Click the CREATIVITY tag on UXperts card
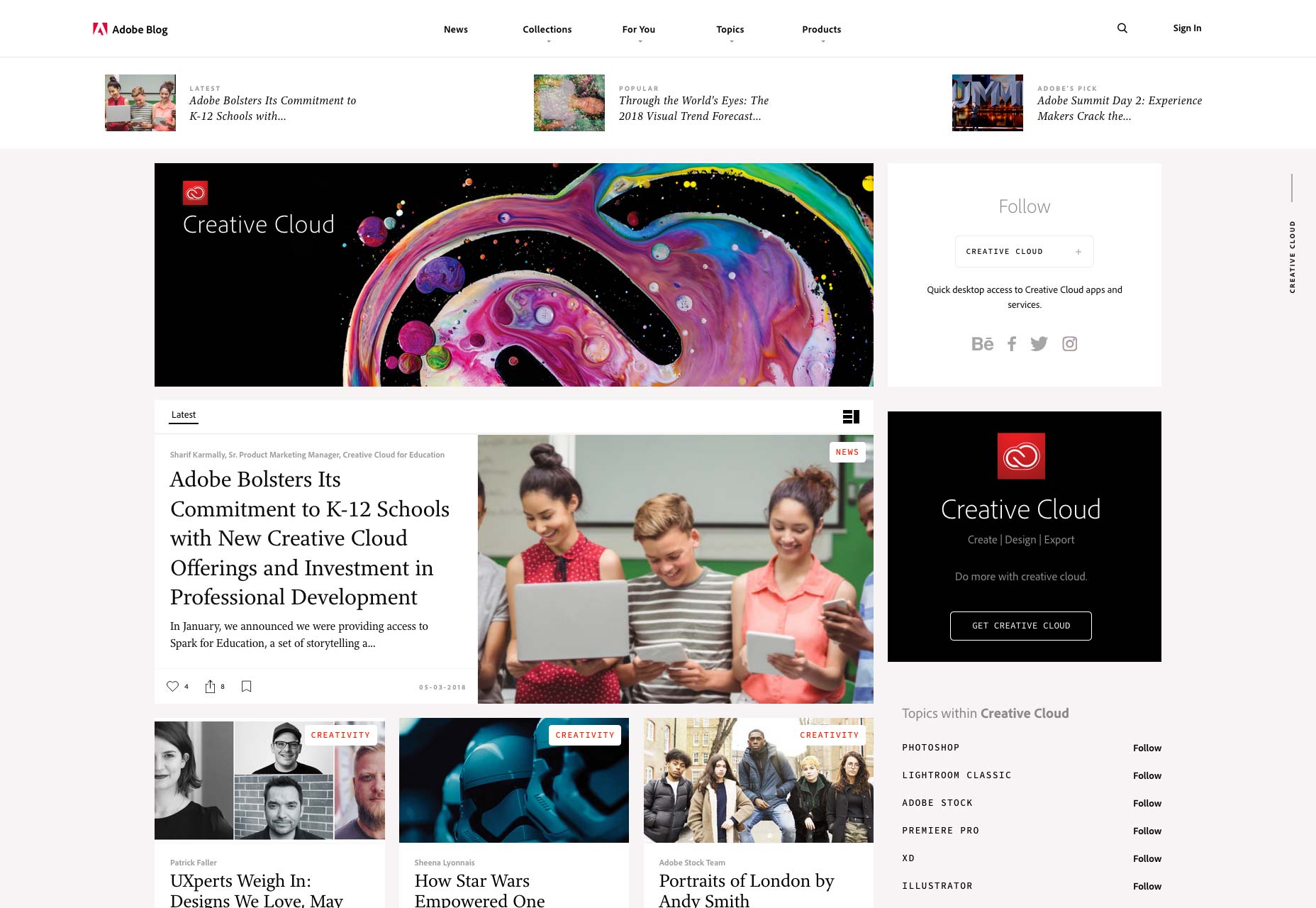Screen dimensions: 1316x908 pyautogui.click(x=340, y=736)
